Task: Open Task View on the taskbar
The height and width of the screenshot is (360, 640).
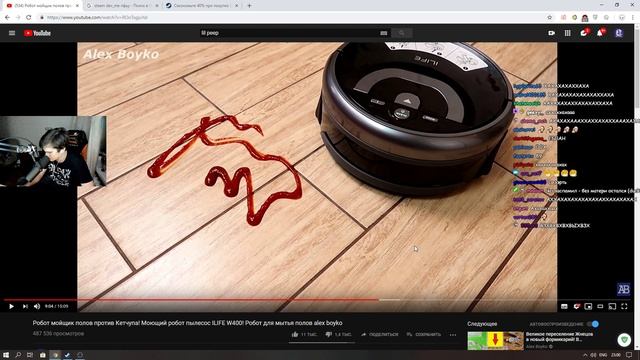Action: point(30,355)
